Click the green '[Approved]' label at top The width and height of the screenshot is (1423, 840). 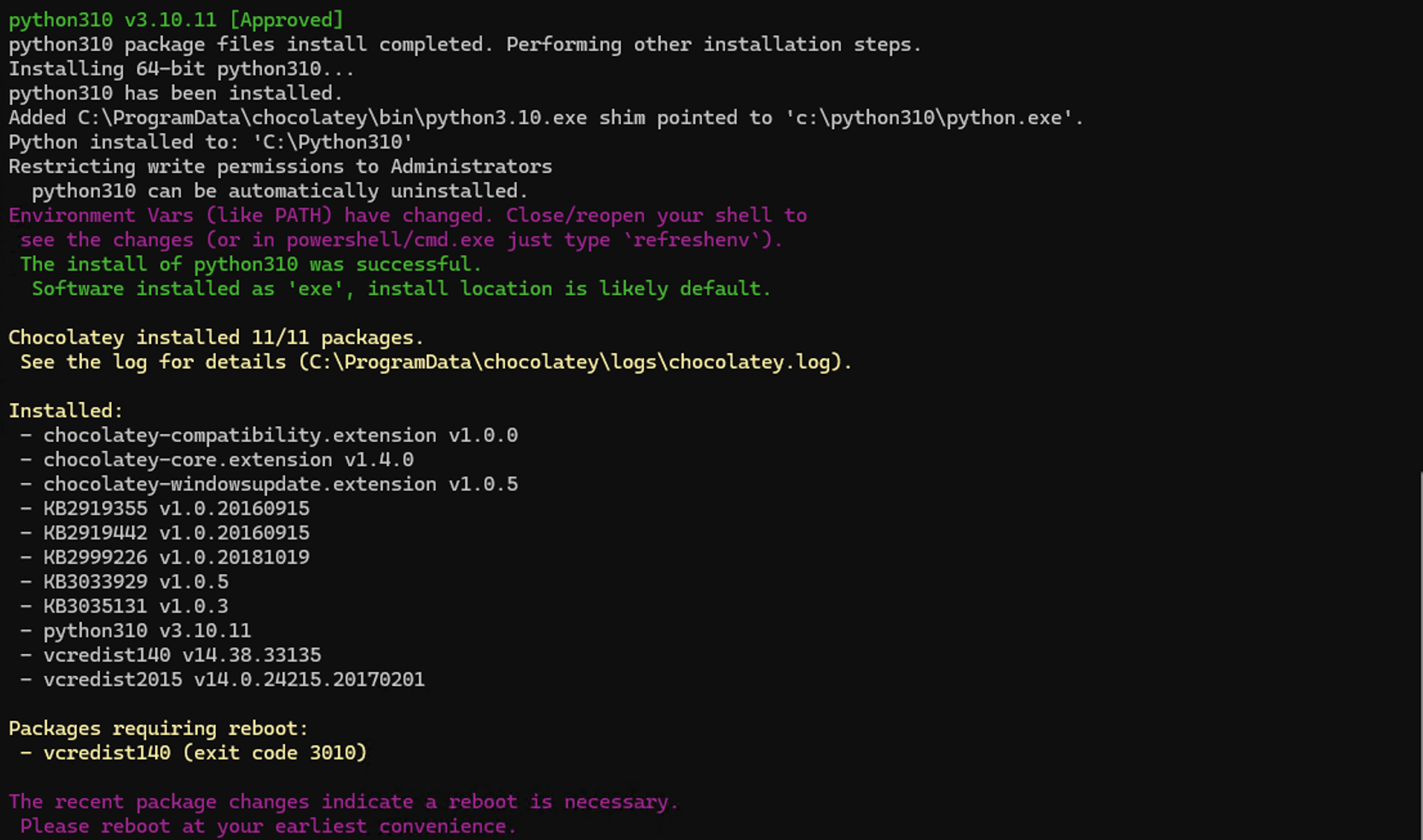point(286,20)
